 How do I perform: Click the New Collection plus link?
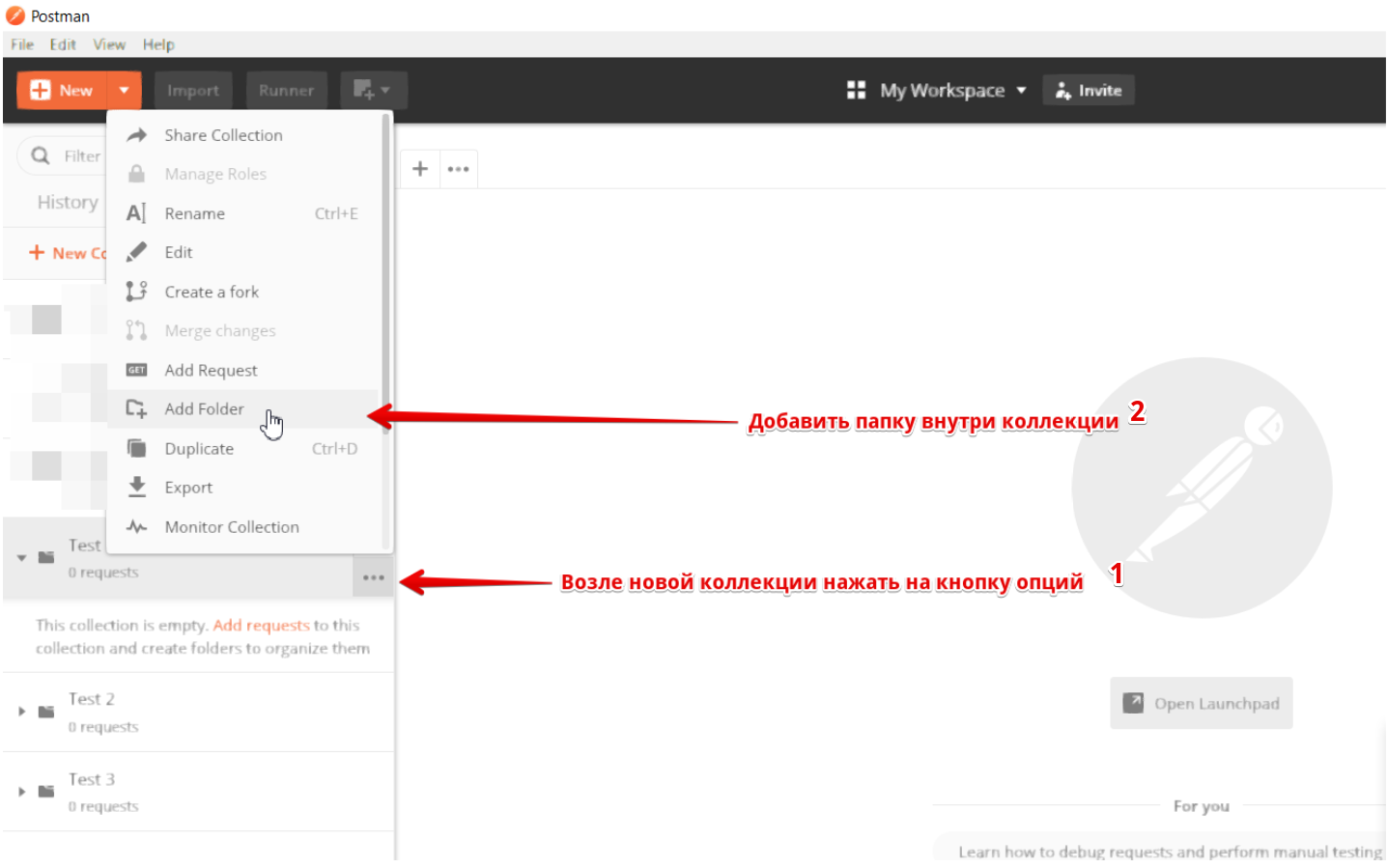(68, 253)
